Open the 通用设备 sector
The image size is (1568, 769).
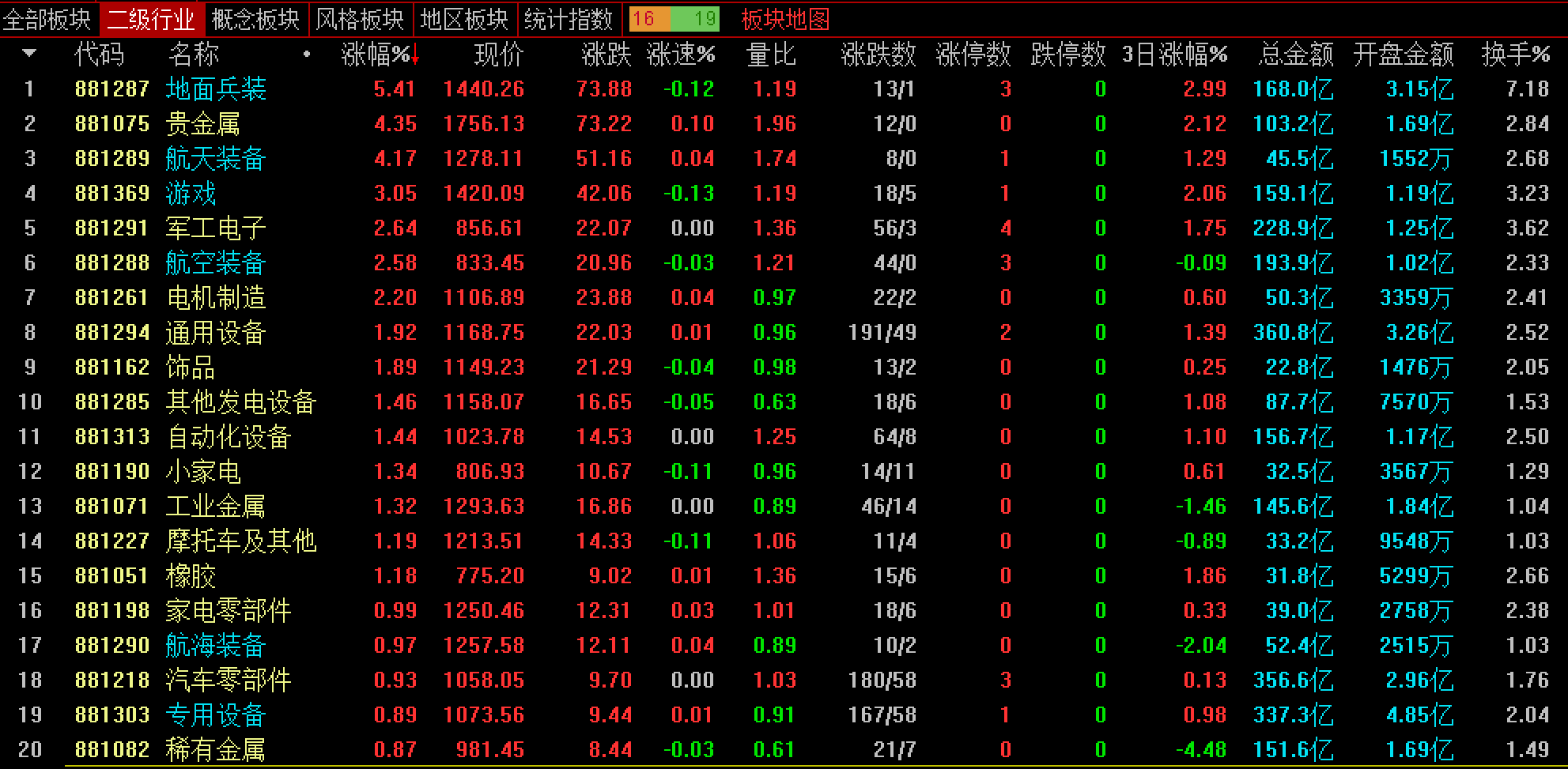click(x=216, y=332)
